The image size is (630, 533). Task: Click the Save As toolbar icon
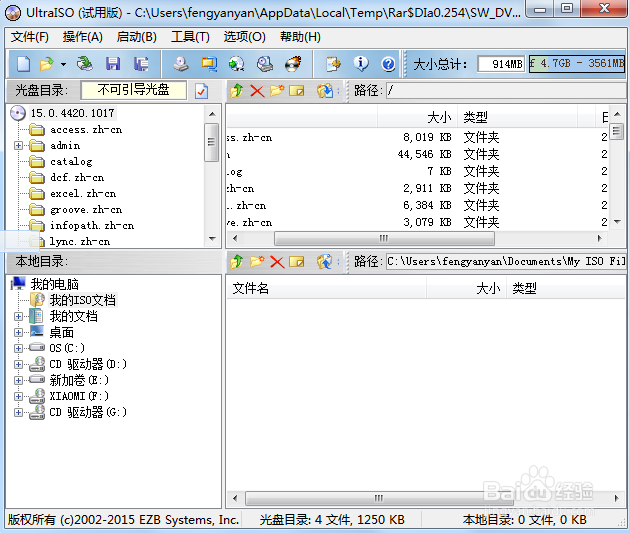(141, 64)
